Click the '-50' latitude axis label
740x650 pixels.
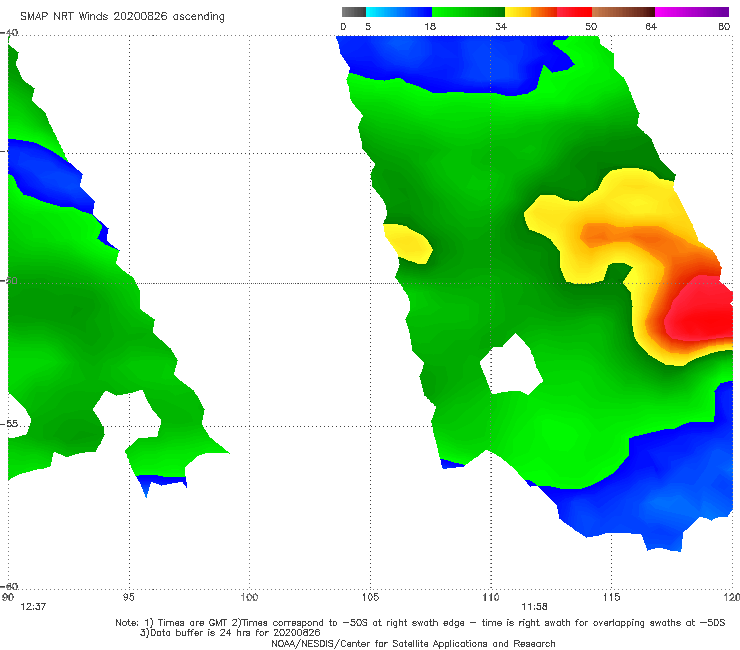(9, 280)
